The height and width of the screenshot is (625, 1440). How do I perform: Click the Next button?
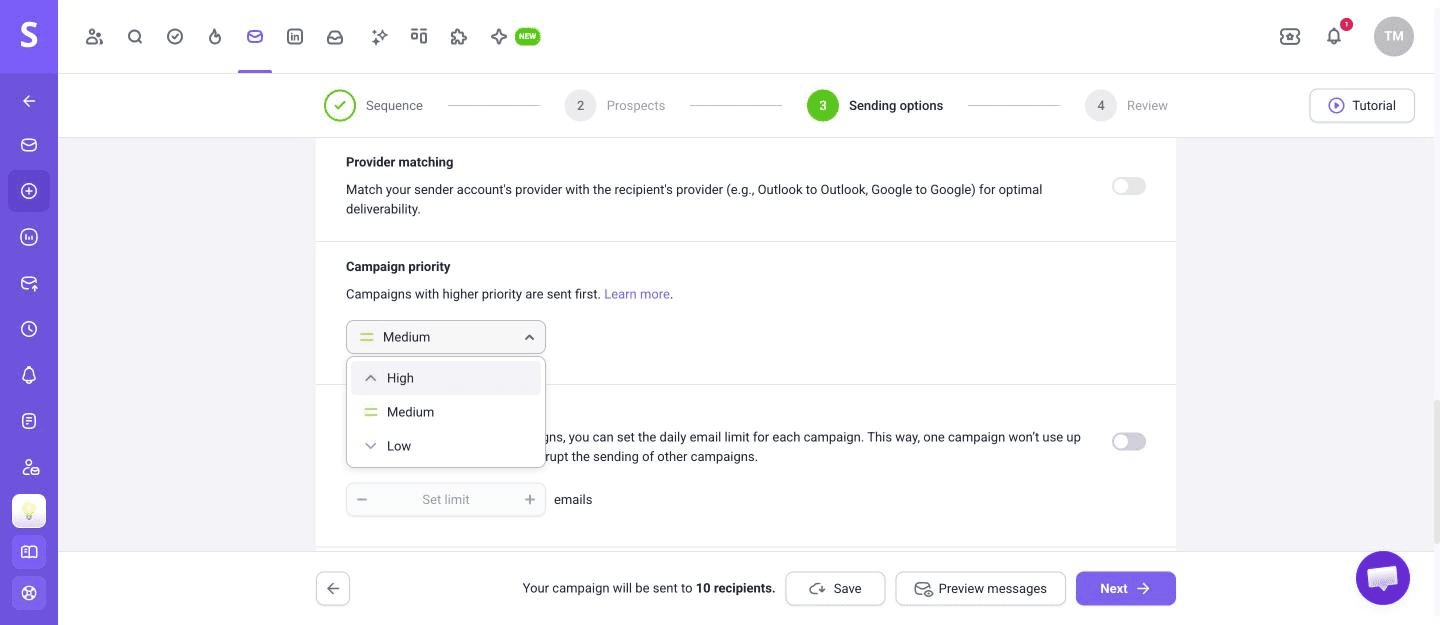1126,588
